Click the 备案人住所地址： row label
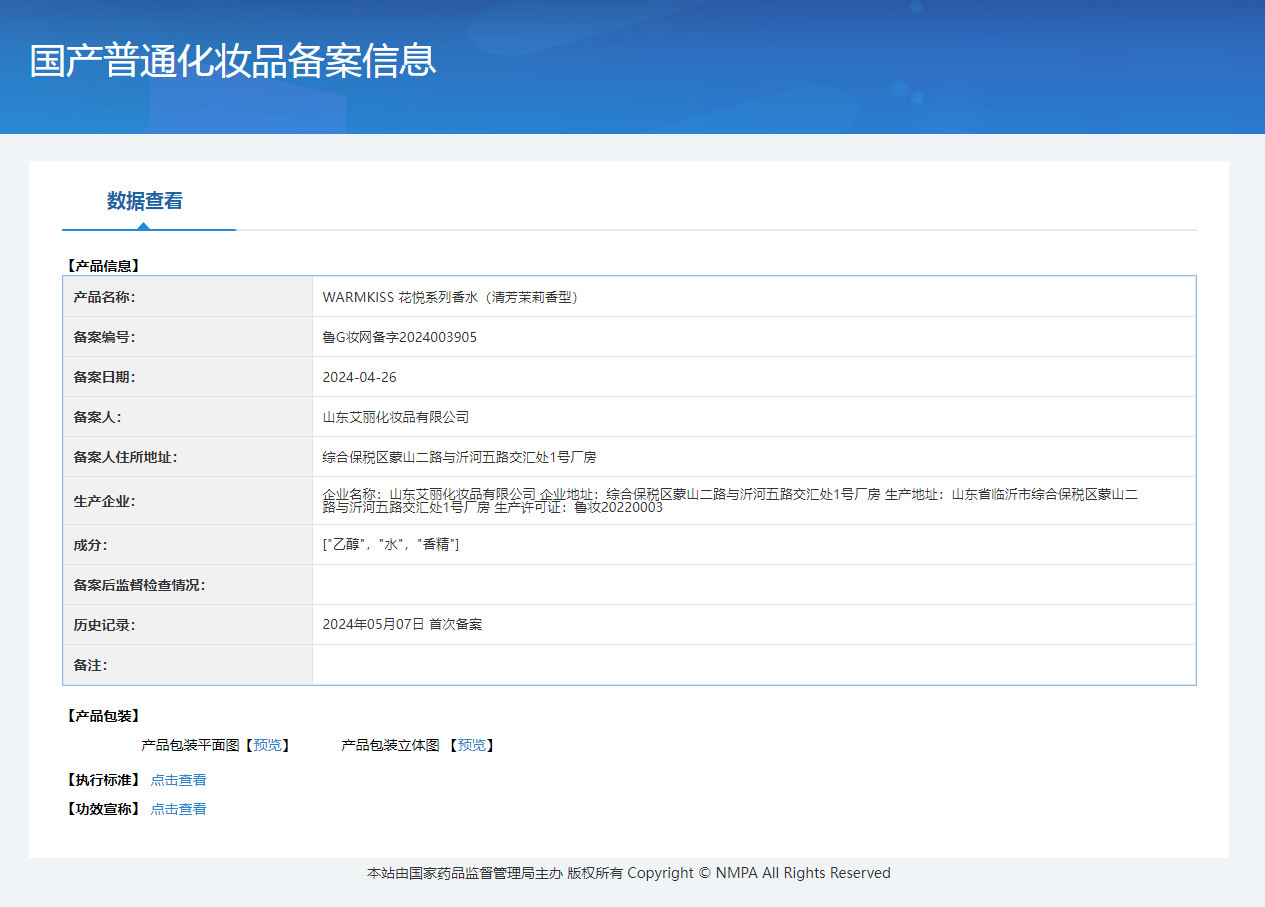 click(125, 457)
